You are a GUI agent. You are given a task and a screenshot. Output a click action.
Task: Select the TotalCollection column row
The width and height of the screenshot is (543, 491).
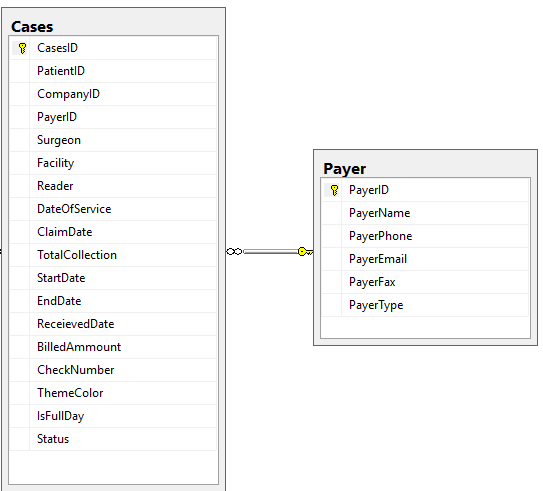pyautogui.click(x=113, y=255)
